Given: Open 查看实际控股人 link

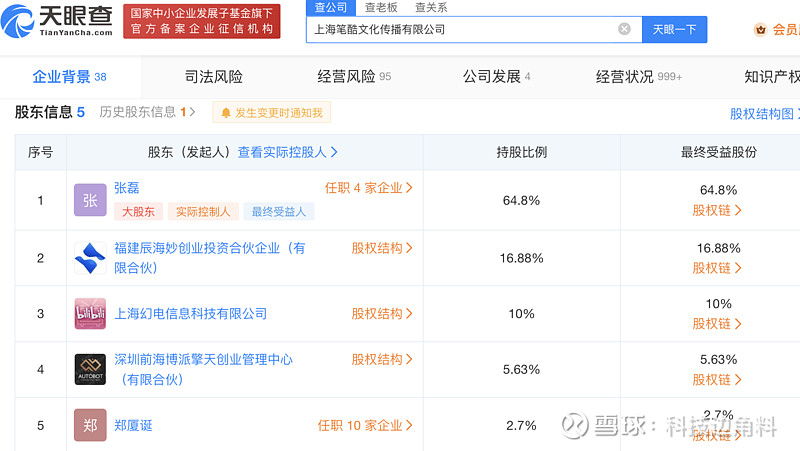Looking at the screenshot, I should click(x=287, y=152).
